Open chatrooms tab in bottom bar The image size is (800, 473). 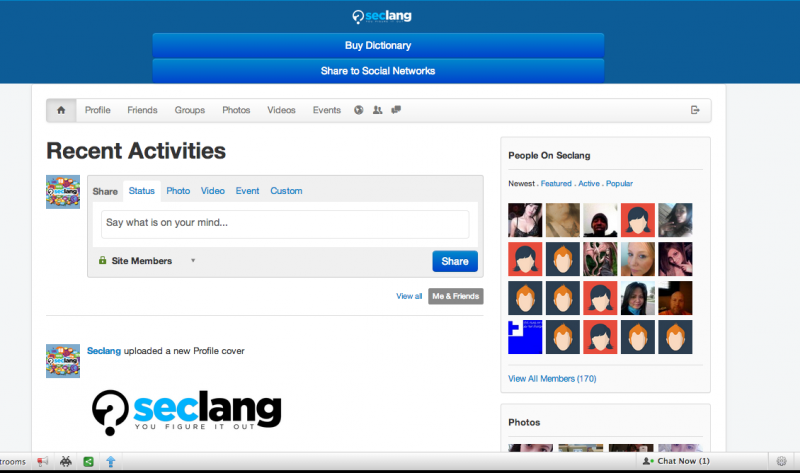13,462
